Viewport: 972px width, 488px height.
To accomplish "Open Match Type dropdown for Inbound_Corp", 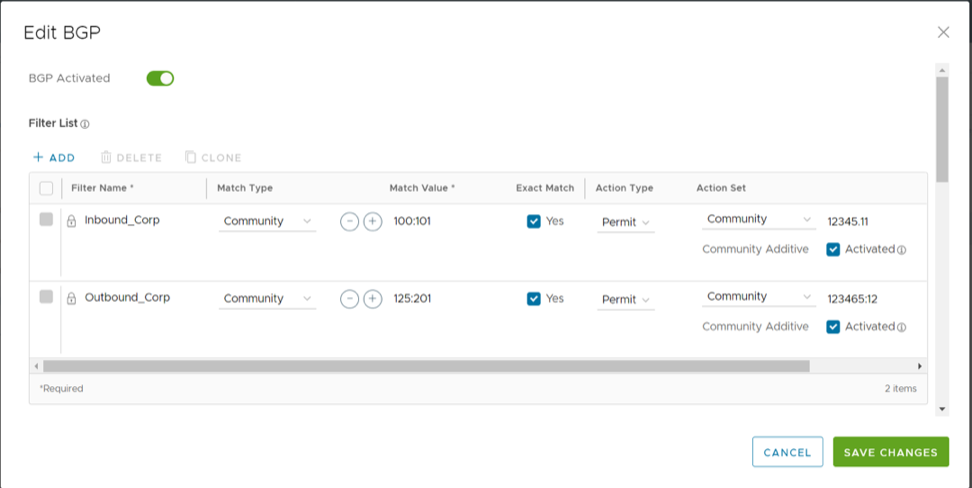I will pyautogui.click(x=267, y=221).
